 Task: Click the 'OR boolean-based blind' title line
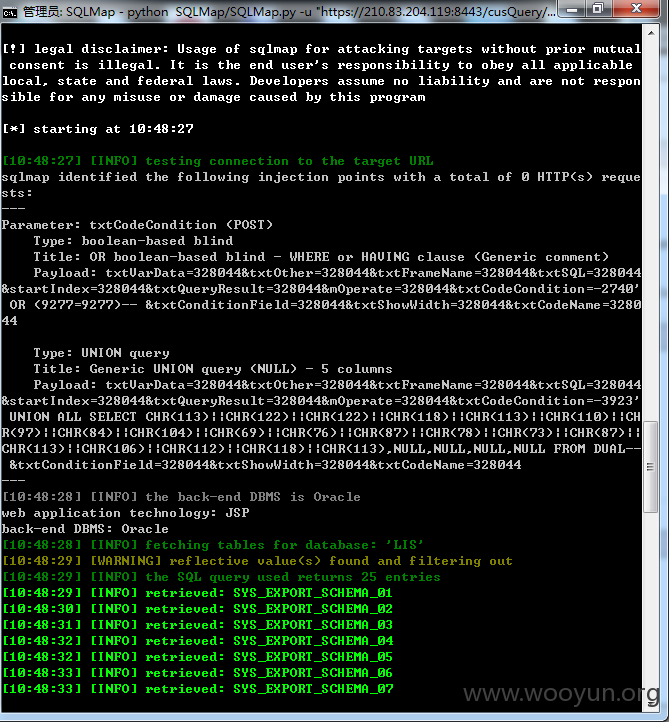pyautogui.click(x=321, y=257)
